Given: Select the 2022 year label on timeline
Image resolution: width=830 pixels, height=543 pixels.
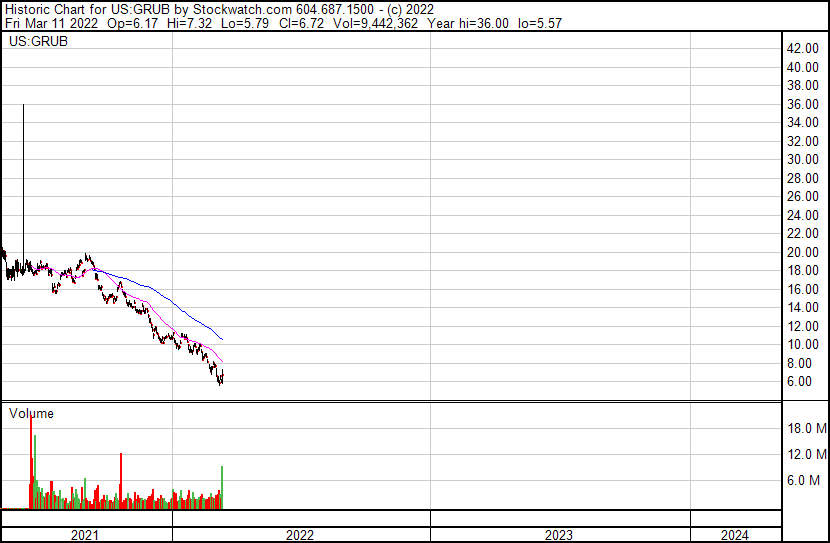Looking at the screenshot, I should (300, 535).
